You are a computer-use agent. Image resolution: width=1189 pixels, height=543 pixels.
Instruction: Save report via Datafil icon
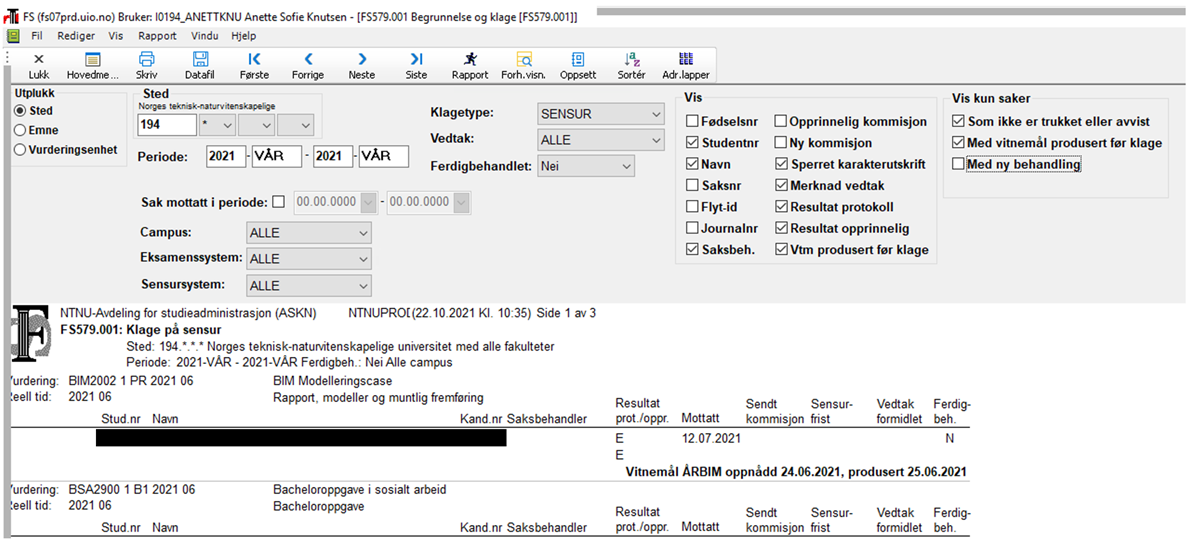pyautogui.click(x=200, y=65)
